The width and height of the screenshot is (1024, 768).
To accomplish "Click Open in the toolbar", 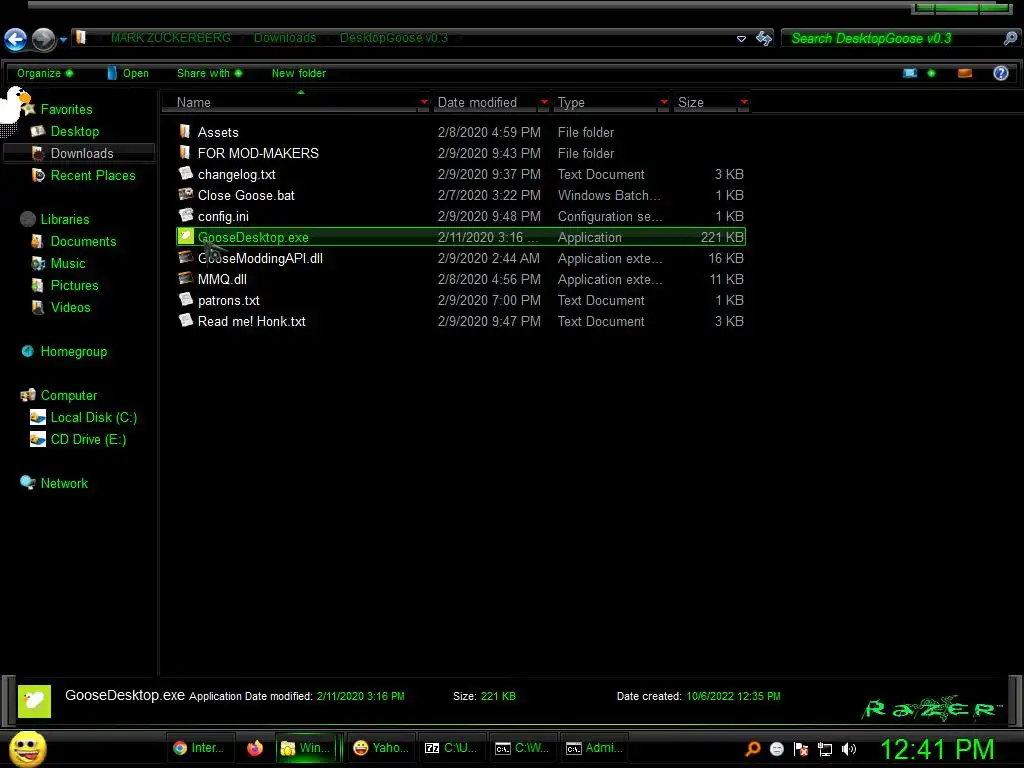I will point(128,73).
